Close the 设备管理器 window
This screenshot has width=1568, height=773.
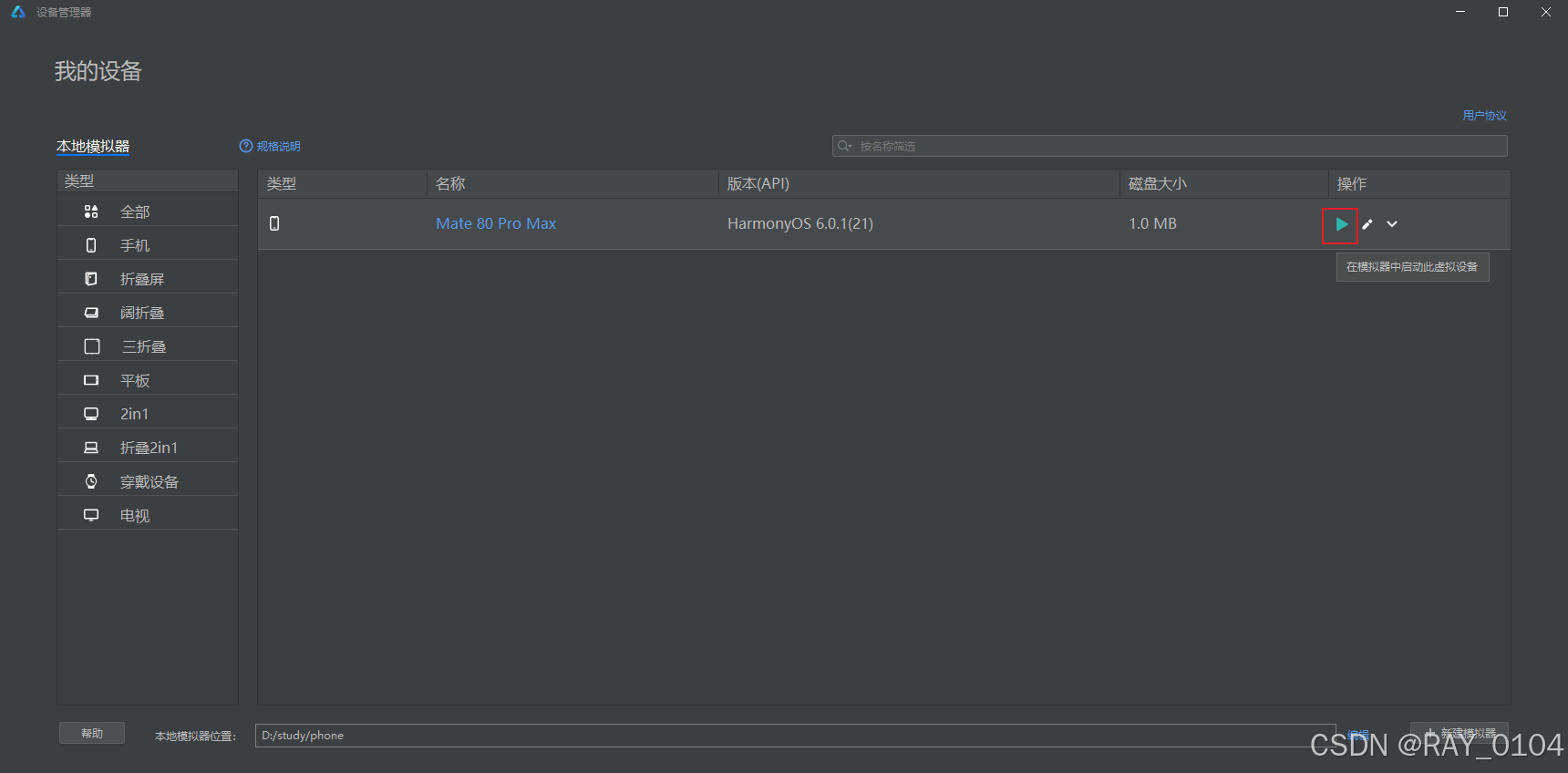(x=1546, y=12)
